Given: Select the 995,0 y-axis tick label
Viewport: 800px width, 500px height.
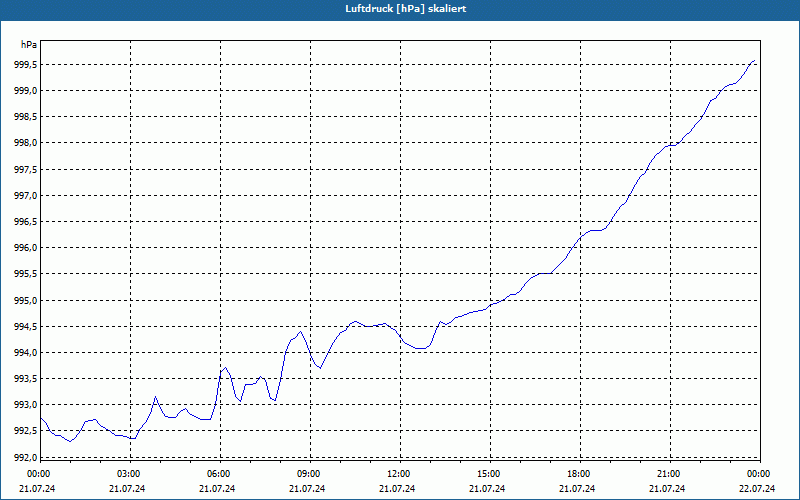Looking at the screenshot, I should pos(26,300).
